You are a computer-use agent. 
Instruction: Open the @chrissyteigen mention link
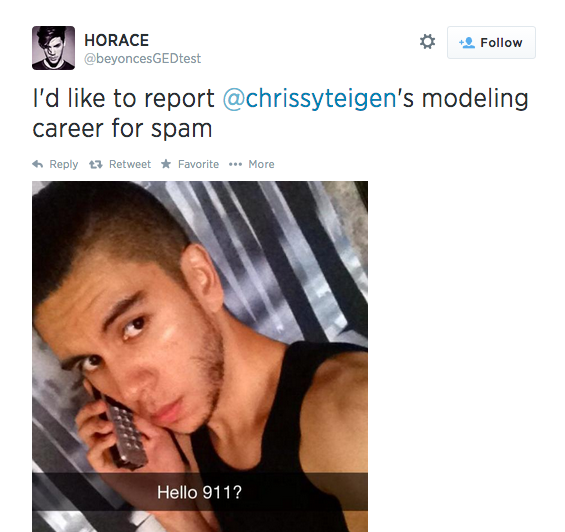click(x=310, y=98)
